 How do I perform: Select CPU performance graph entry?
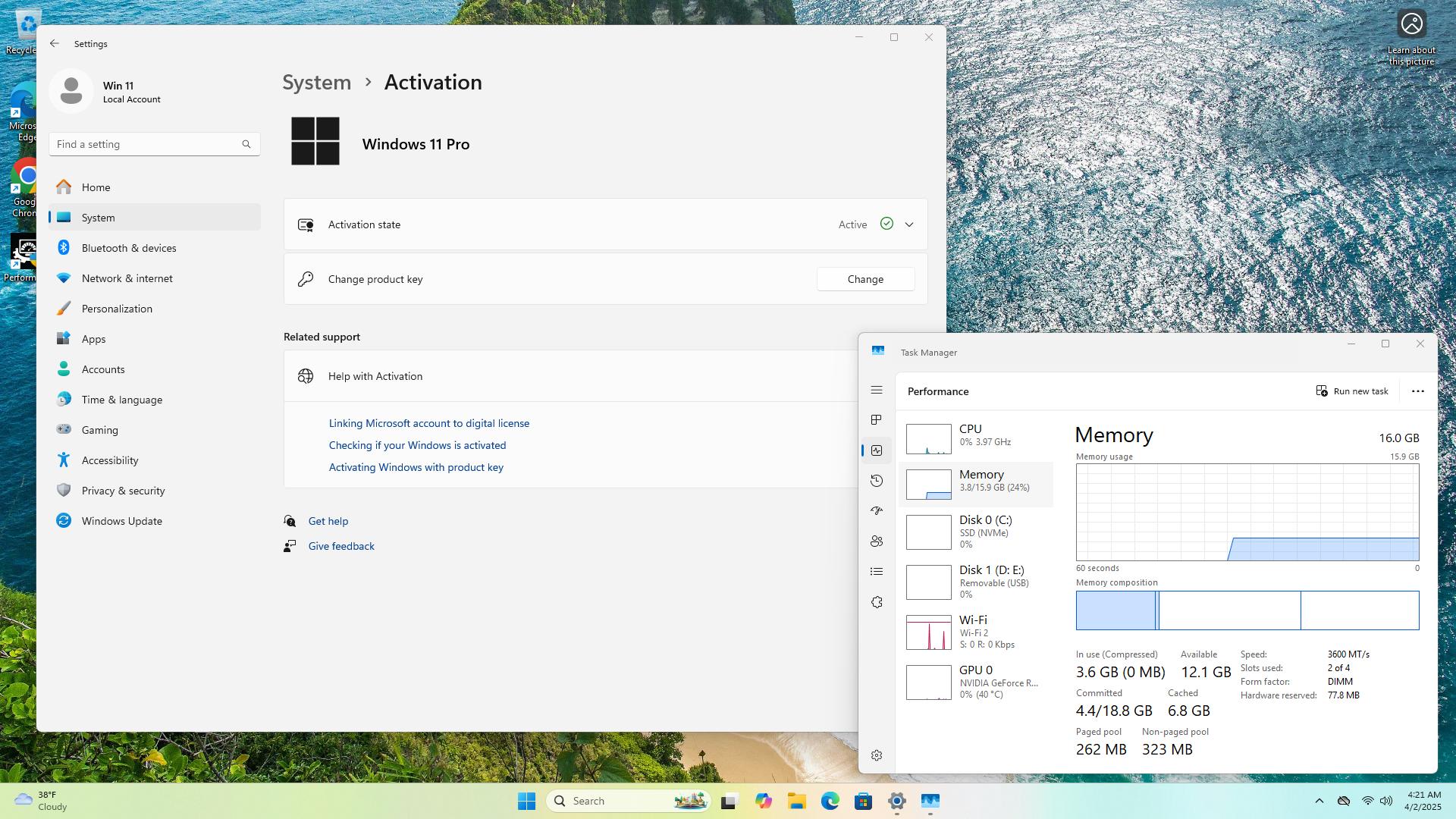tap(976, 438)
